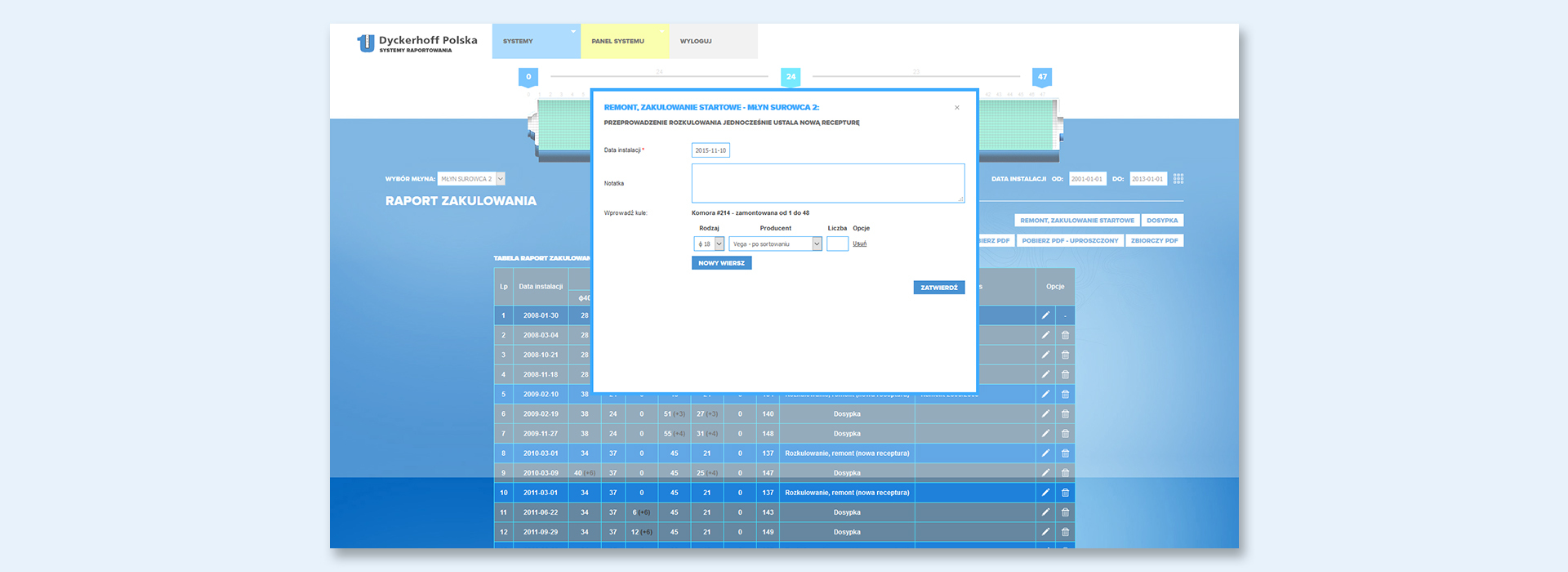Image resolution: width=1568 pixels, height=572 pixels.
Task: Delete row 6 dated 2009-02-19
Action: point(1065,413)
